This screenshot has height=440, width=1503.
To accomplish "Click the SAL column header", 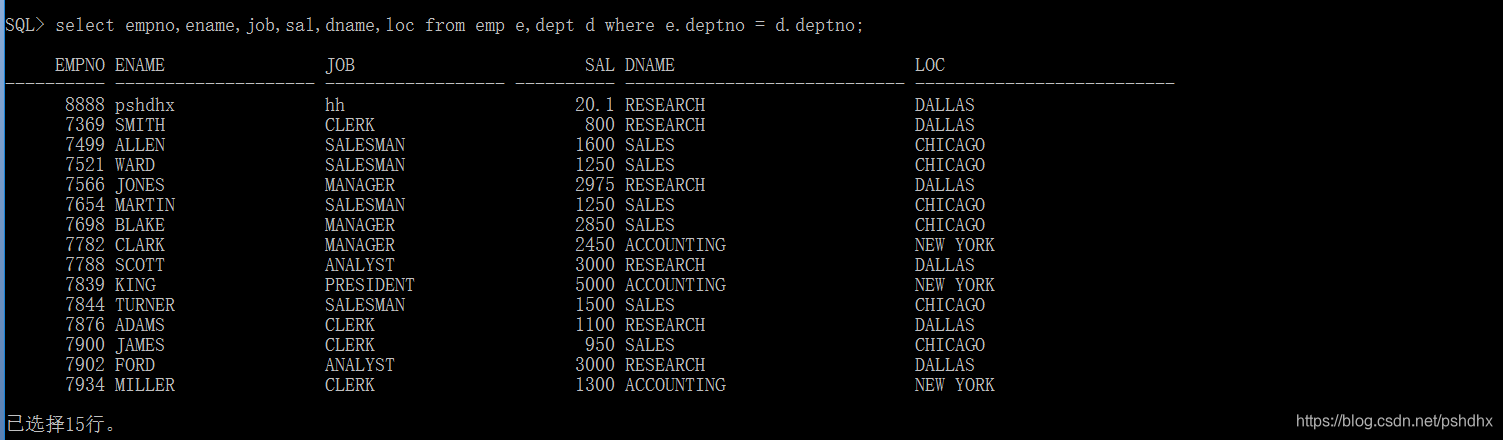I will (x=600, y=65).
